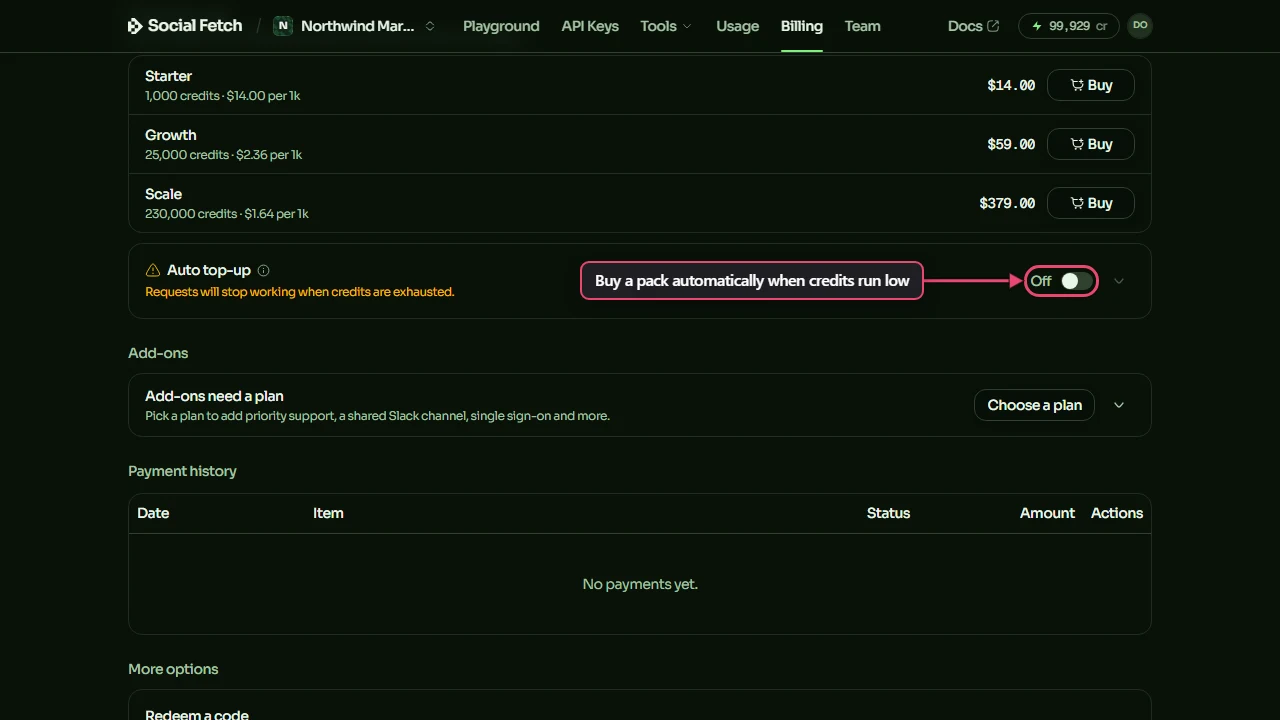Screen dimensions: 1280x720
Task: Open the info icon beside Auto top-up
Action: tap(264, 270)
